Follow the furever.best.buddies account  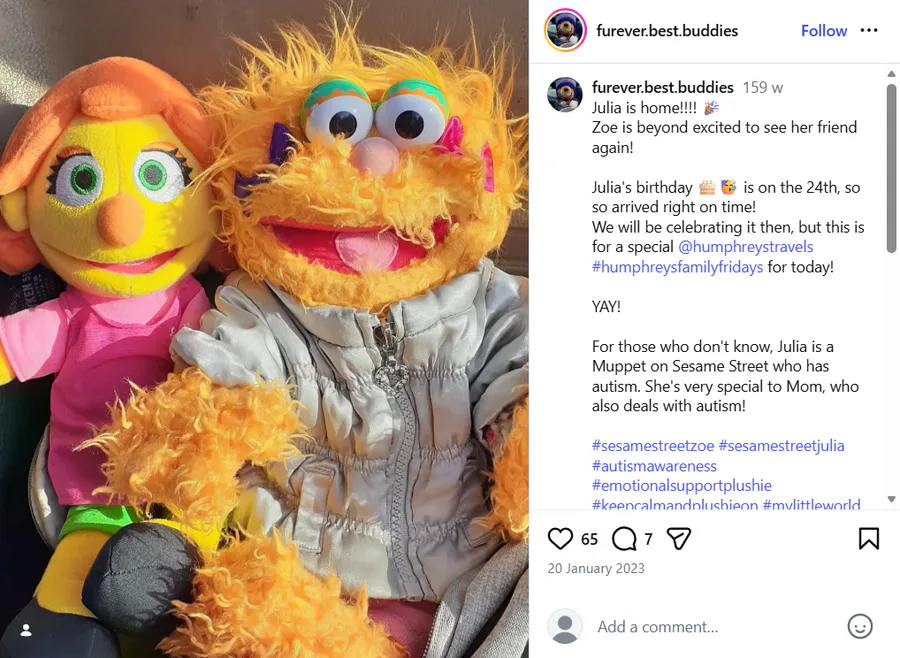(824, 30)
